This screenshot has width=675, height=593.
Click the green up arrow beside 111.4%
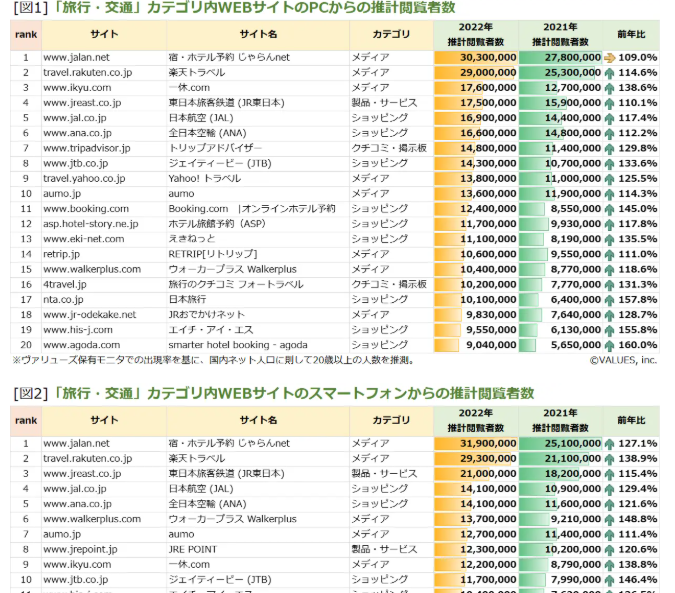[x=610, y=534]
